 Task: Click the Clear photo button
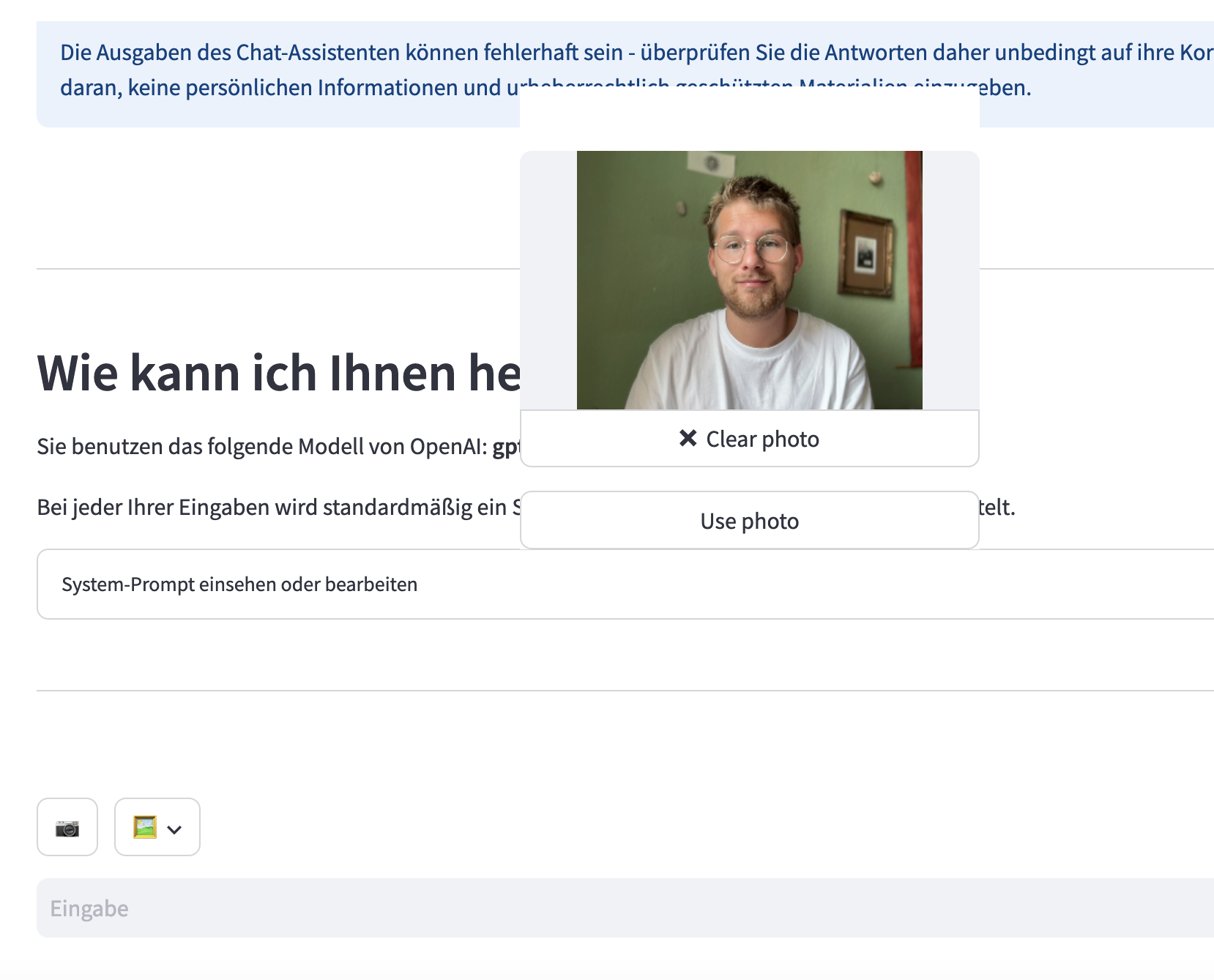point(749,439)
